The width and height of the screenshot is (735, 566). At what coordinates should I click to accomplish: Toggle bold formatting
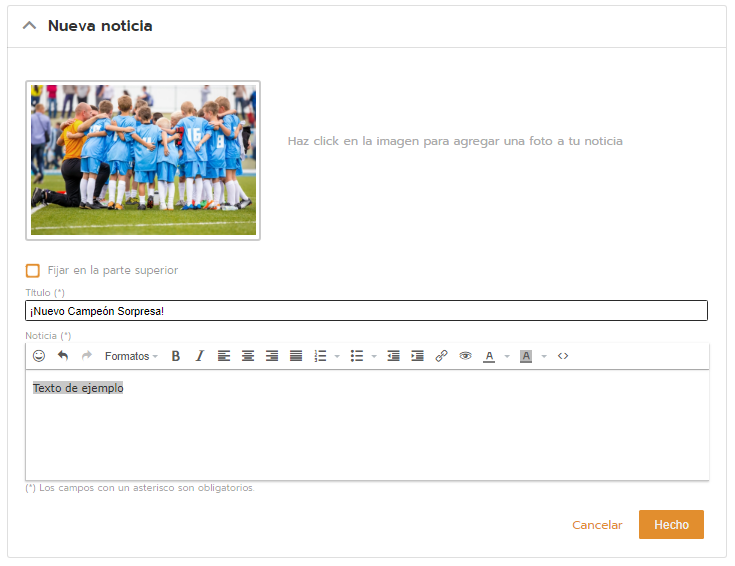pos(176,356)
